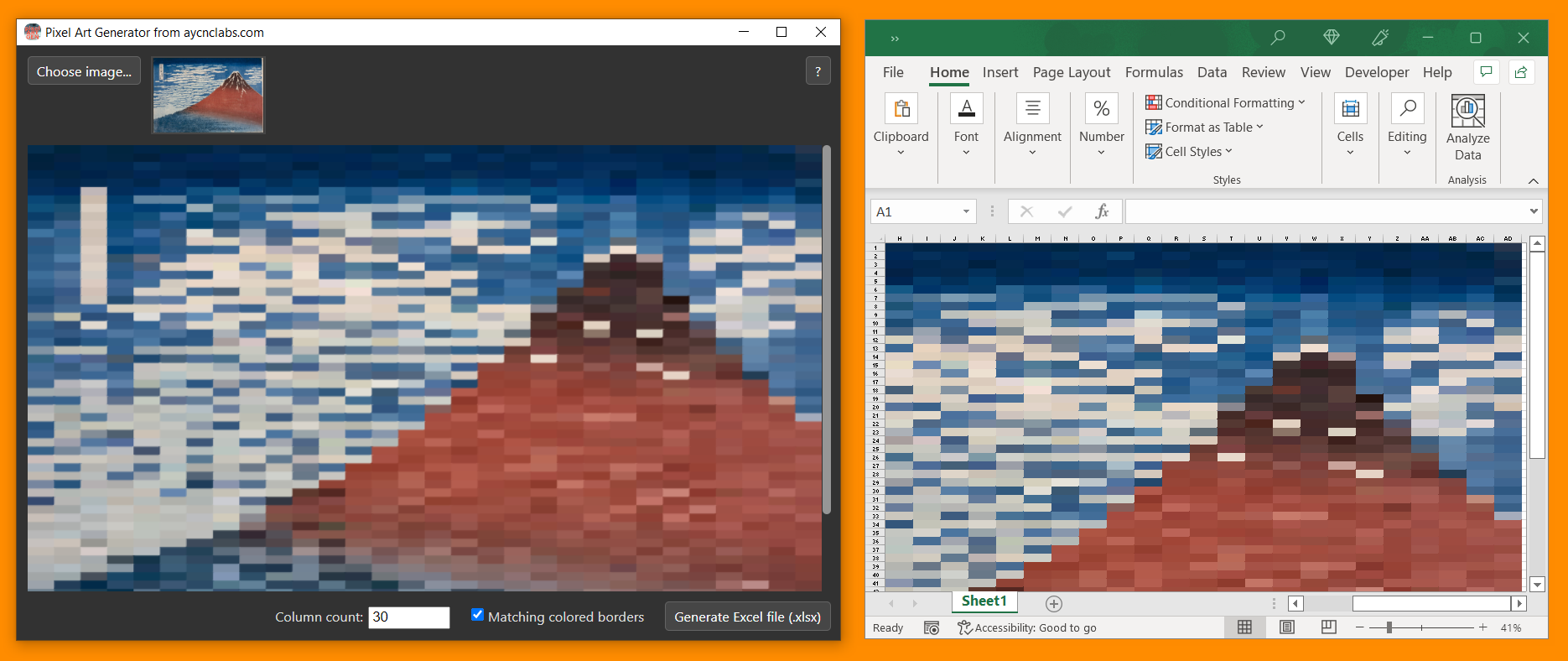
Task: Click the Enter formula checkmark icon
Action: (x=1065, y=211)
